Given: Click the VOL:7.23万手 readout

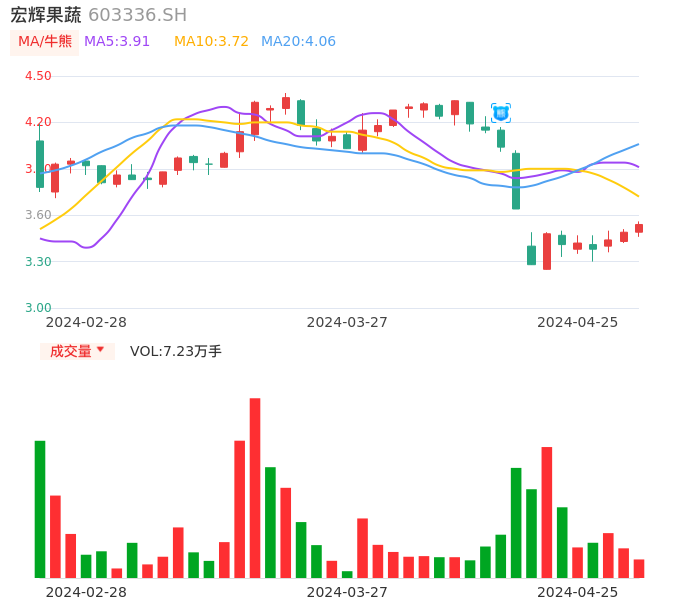Looking at the screenshot, I should pos(176,351).
